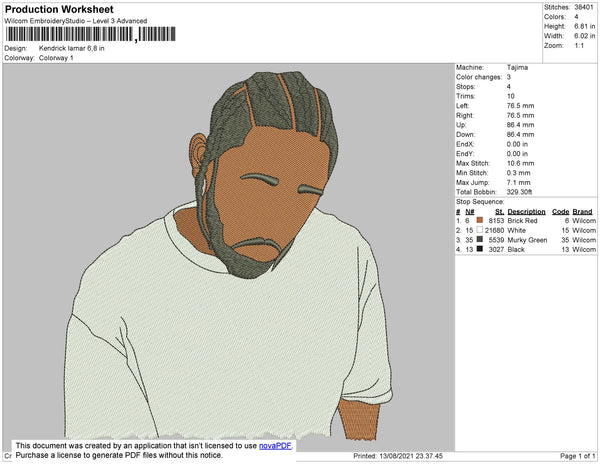
Task: Select the Black color swatch
Action: click(x=479, y=249)
